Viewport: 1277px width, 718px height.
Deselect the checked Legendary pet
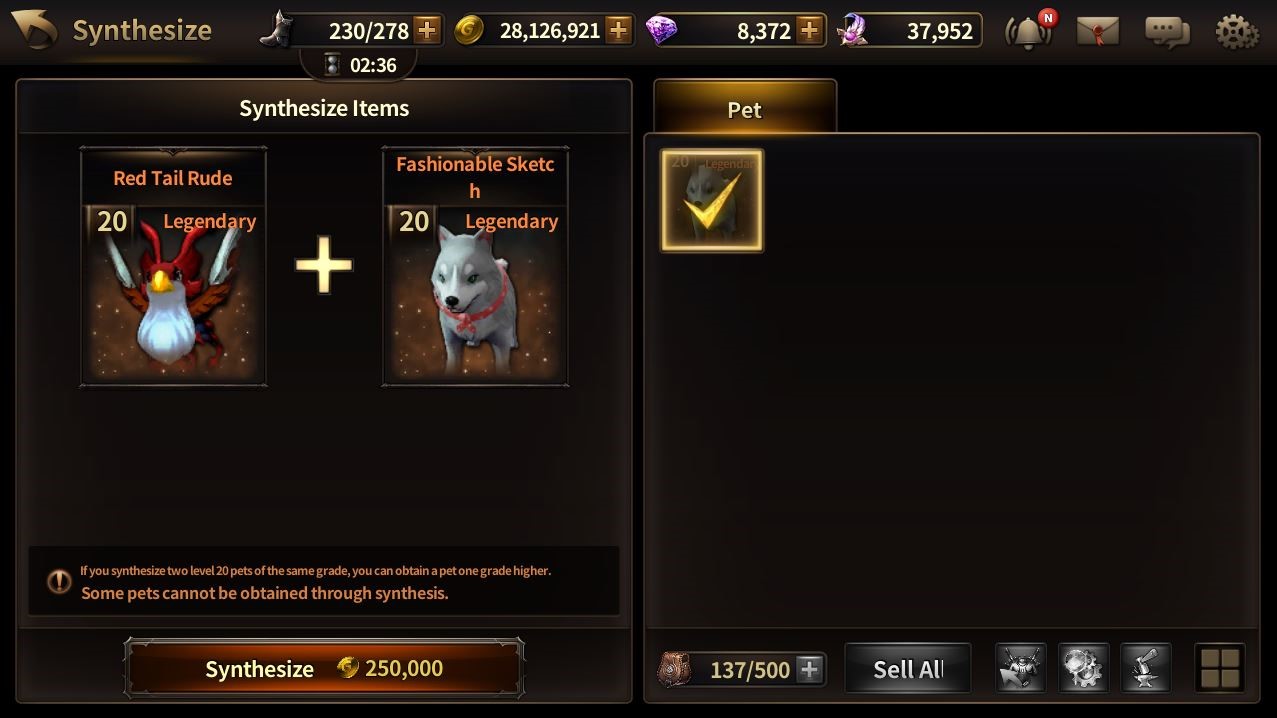tap(712, 200)
